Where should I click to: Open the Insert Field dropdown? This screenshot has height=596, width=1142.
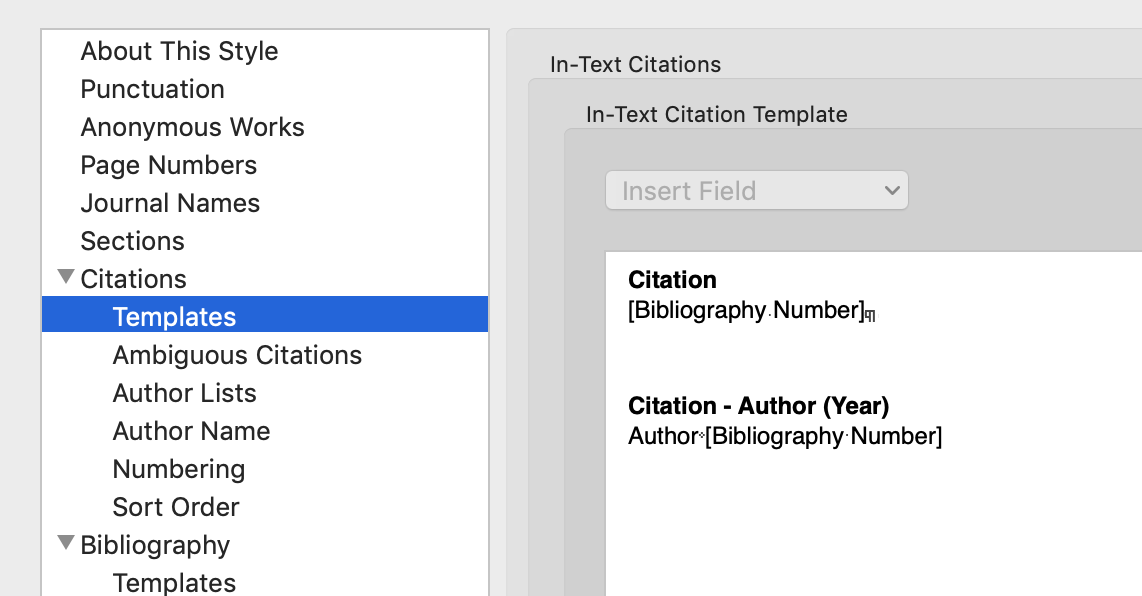(x=756, y=191)
